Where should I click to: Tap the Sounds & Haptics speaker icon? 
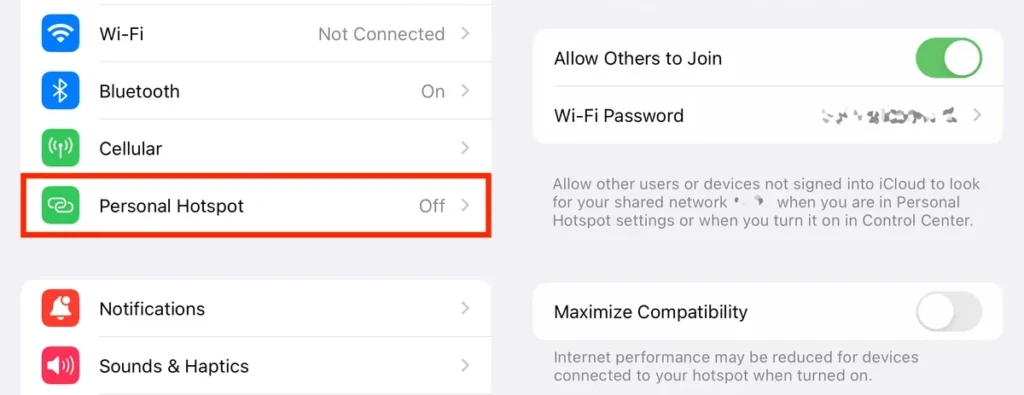[61, 366]
